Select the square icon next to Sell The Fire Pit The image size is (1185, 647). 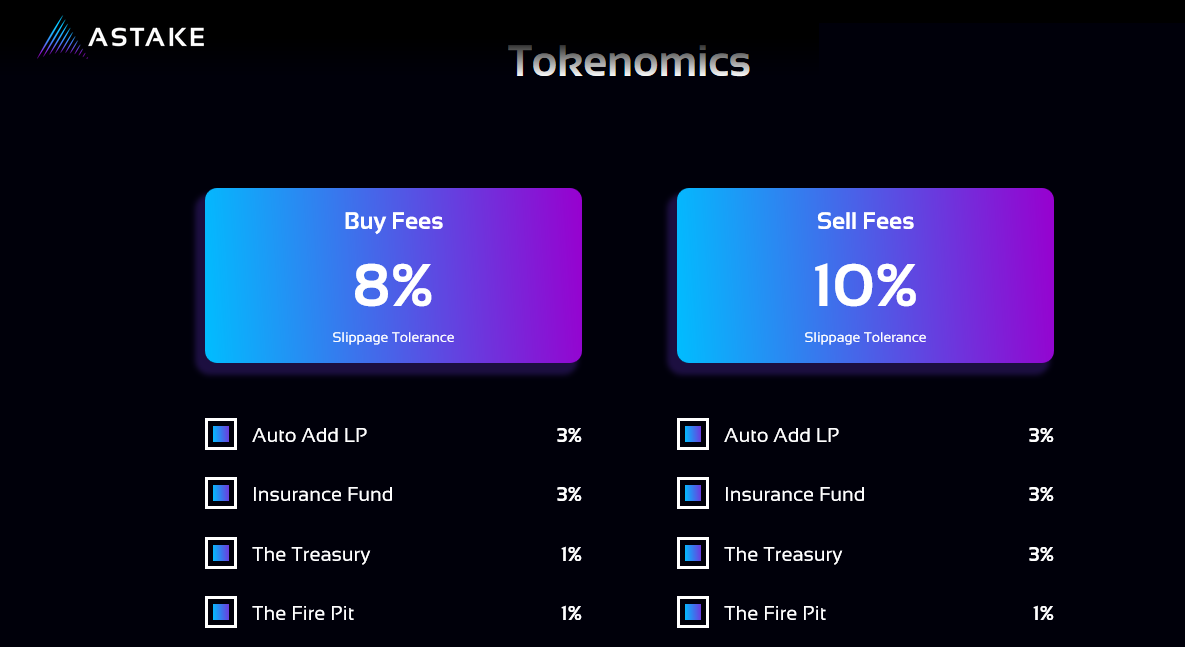click(693, 612)
